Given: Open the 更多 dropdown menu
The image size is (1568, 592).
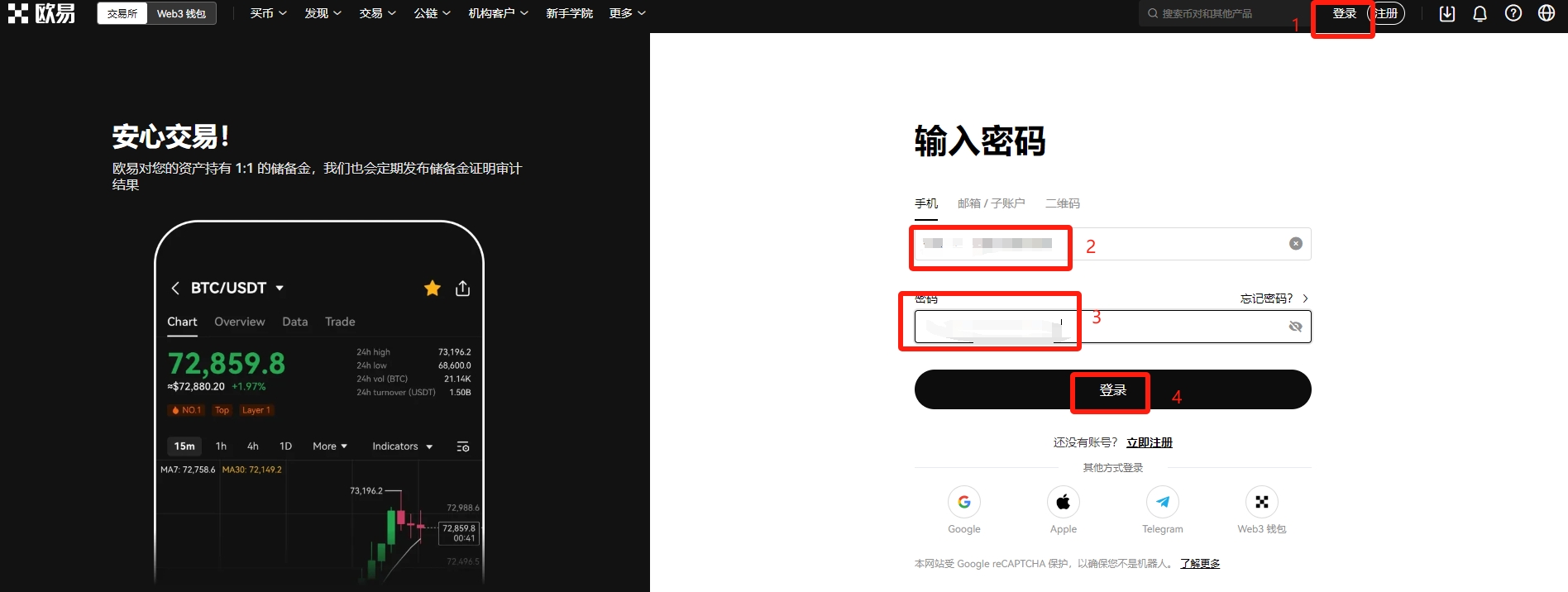Looking at the screenshot, I should pyautogui.click(x=627, y=13).
